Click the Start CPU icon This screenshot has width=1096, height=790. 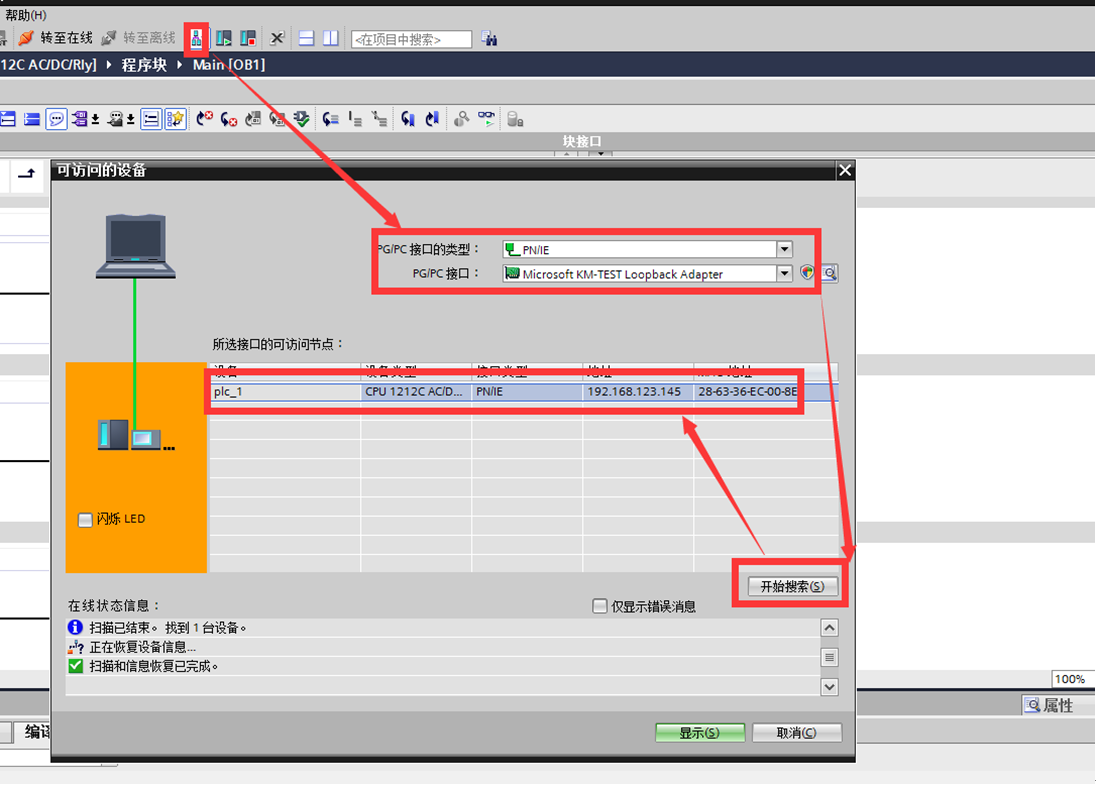pyautogui.click(x=224, y=38)
